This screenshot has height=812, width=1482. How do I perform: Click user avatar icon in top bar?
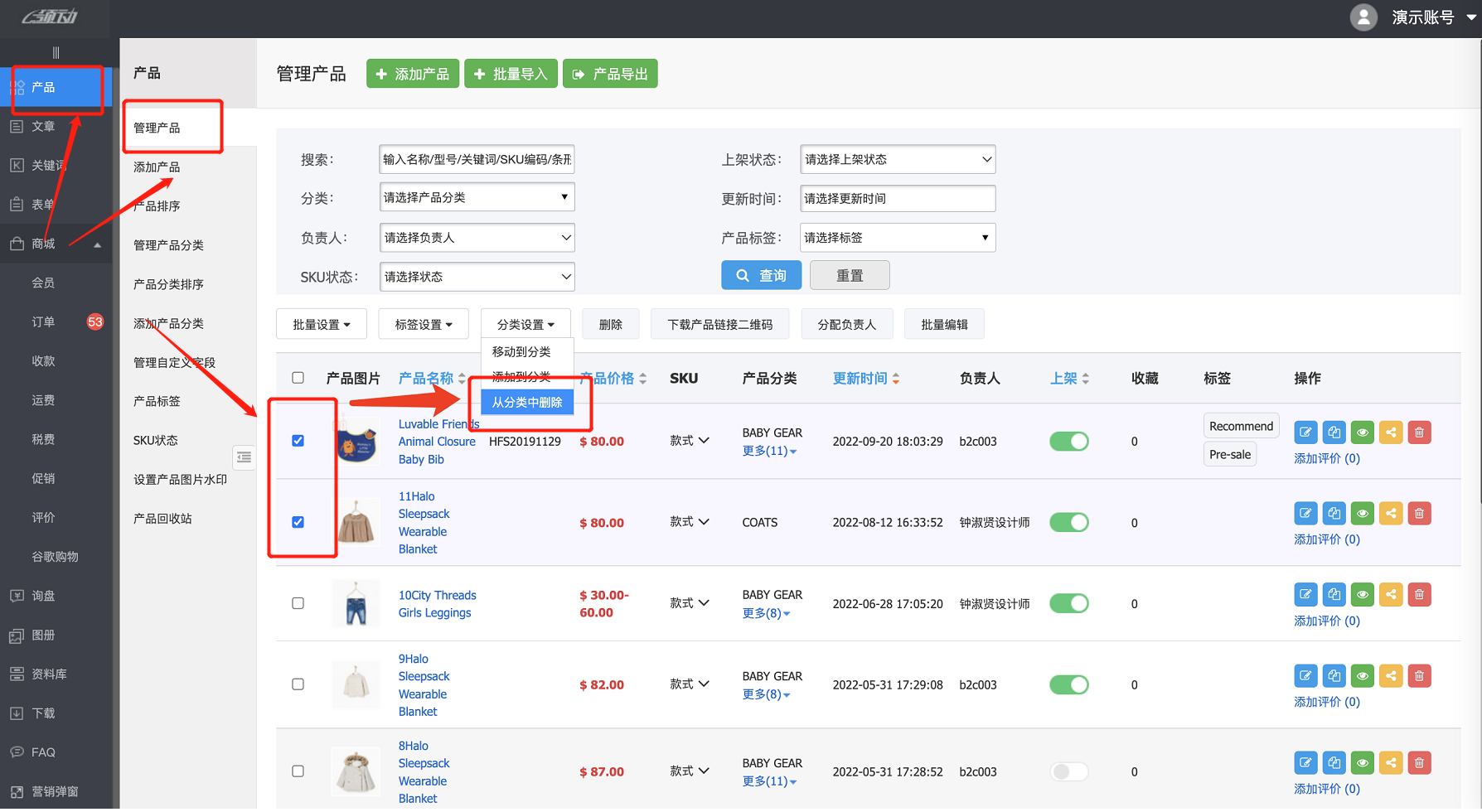click(1363, 17)
